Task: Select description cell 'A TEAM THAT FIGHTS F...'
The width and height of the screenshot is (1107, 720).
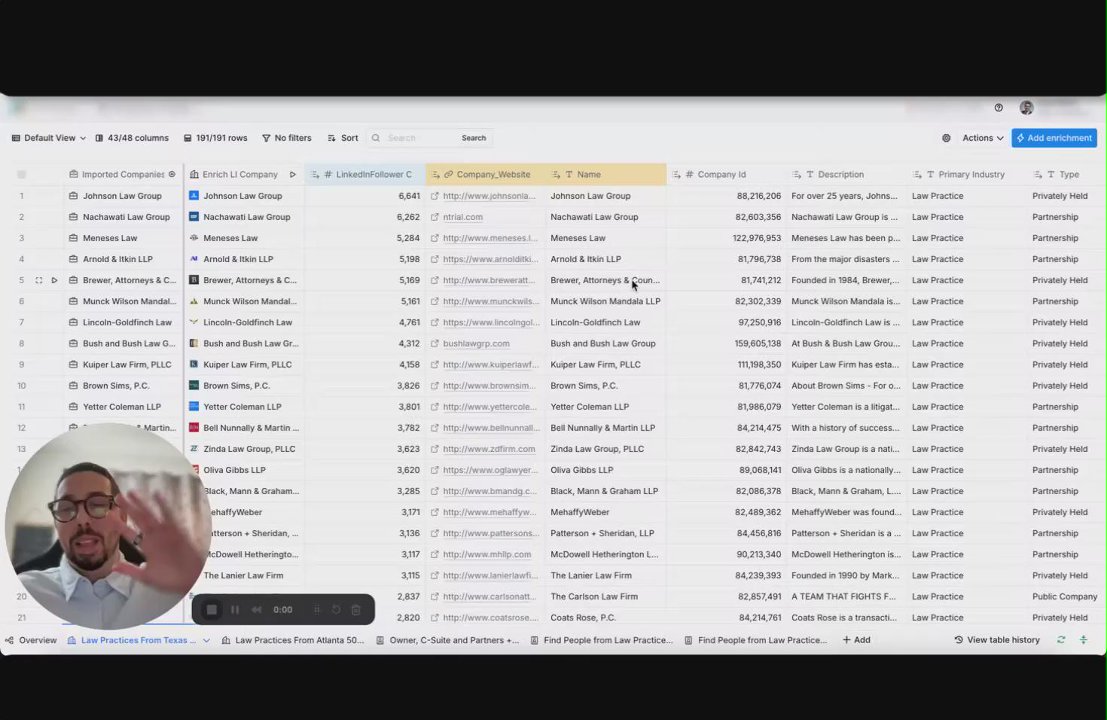Action: 846,596
